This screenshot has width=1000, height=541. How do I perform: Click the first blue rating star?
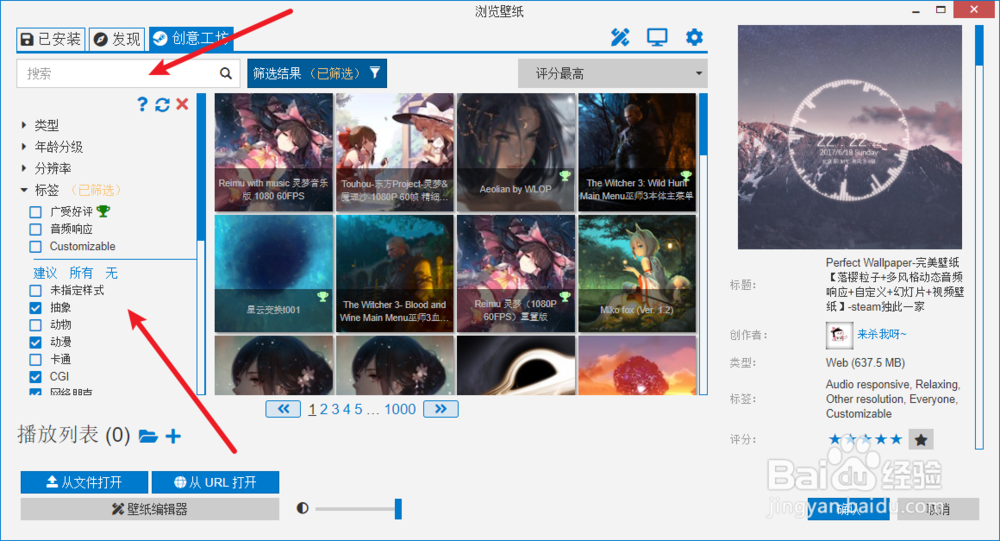click(x=835, y=439)
